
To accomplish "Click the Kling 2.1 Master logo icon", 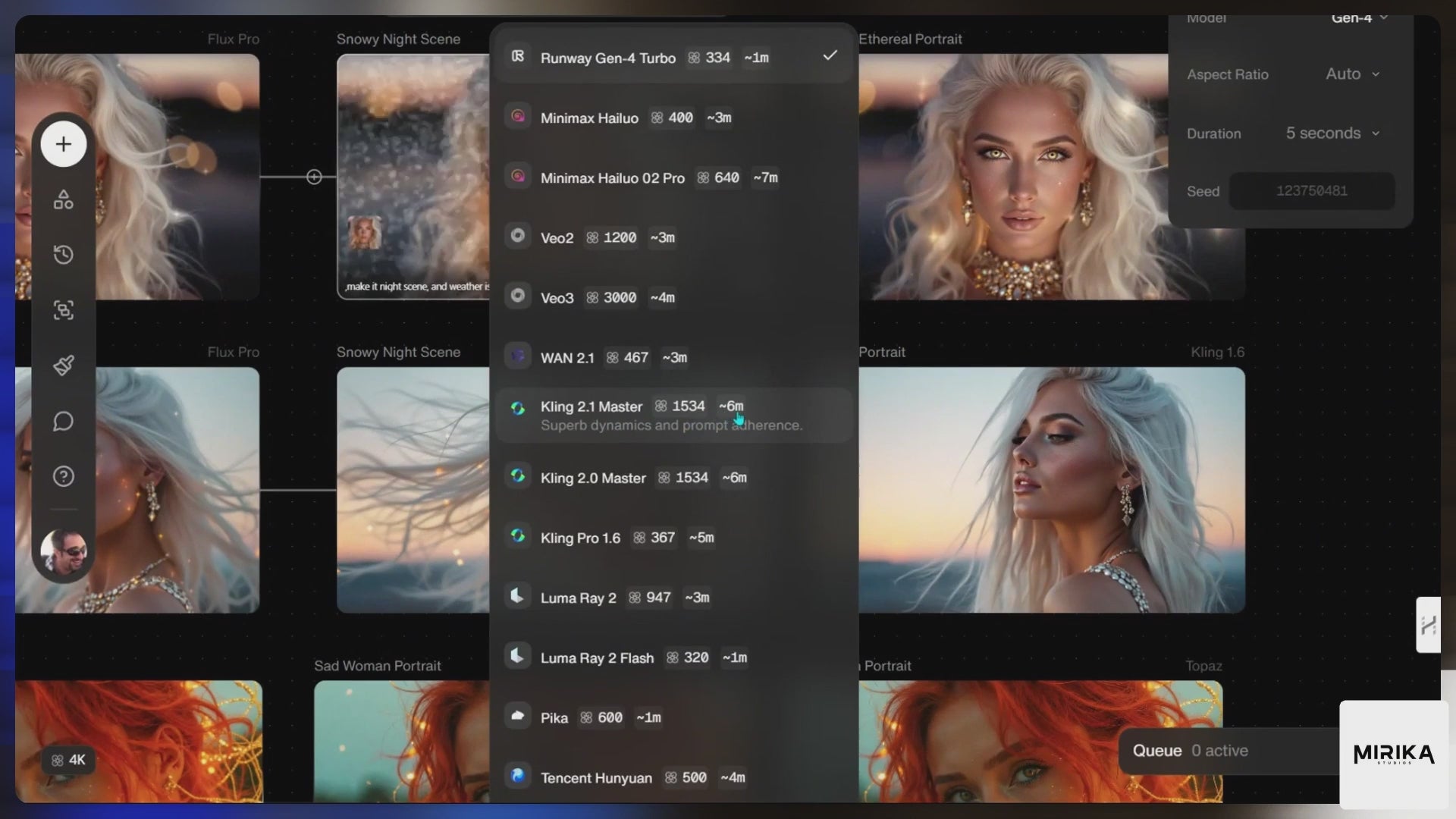I will 518,409.
